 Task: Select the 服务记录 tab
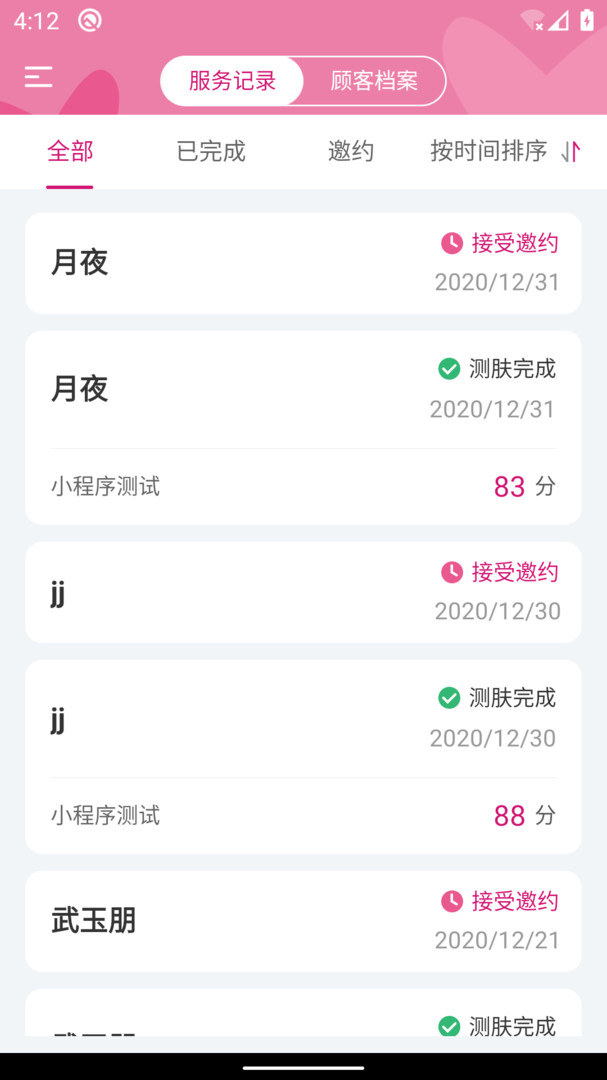point(231,81)
